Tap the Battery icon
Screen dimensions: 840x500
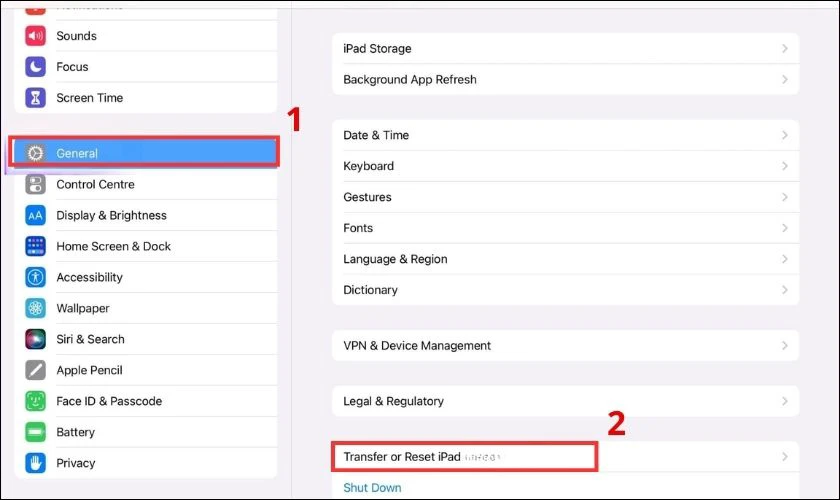tap(35, 432)
